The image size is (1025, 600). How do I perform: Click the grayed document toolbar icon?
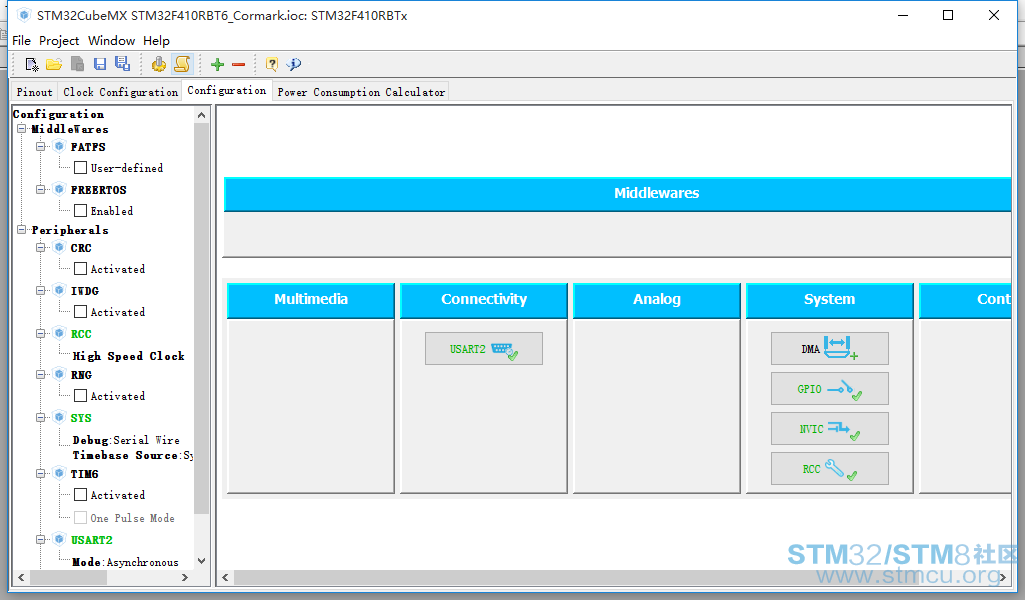pos(77,64)
